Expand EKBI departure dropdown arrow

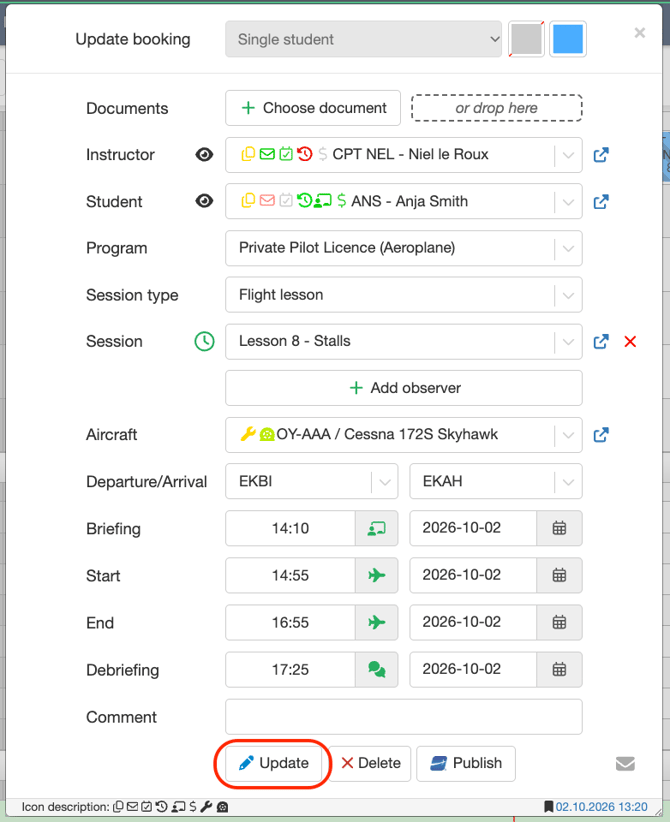(x=384, y=482)
